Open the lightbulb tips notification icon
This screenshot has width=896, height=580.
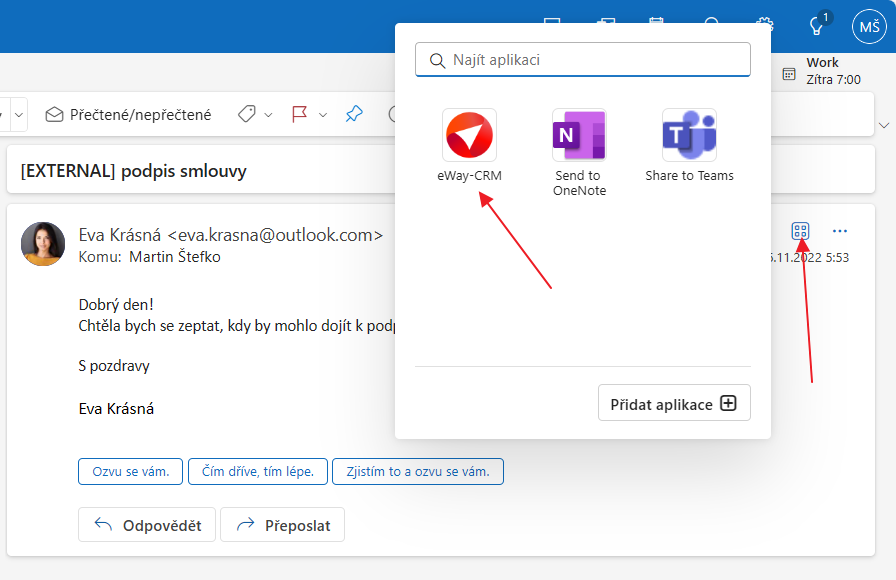click(817, 26)
